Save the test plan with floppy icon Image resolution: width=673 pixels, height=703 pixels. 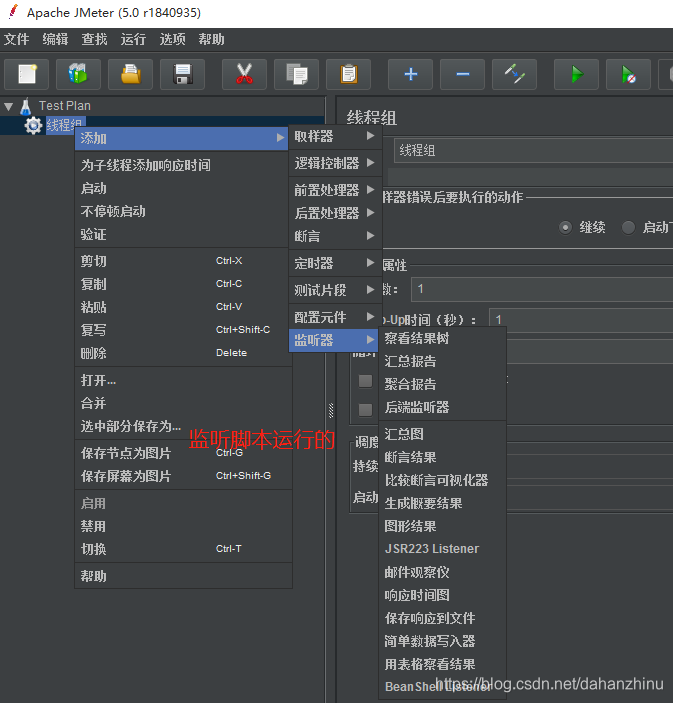182,74
